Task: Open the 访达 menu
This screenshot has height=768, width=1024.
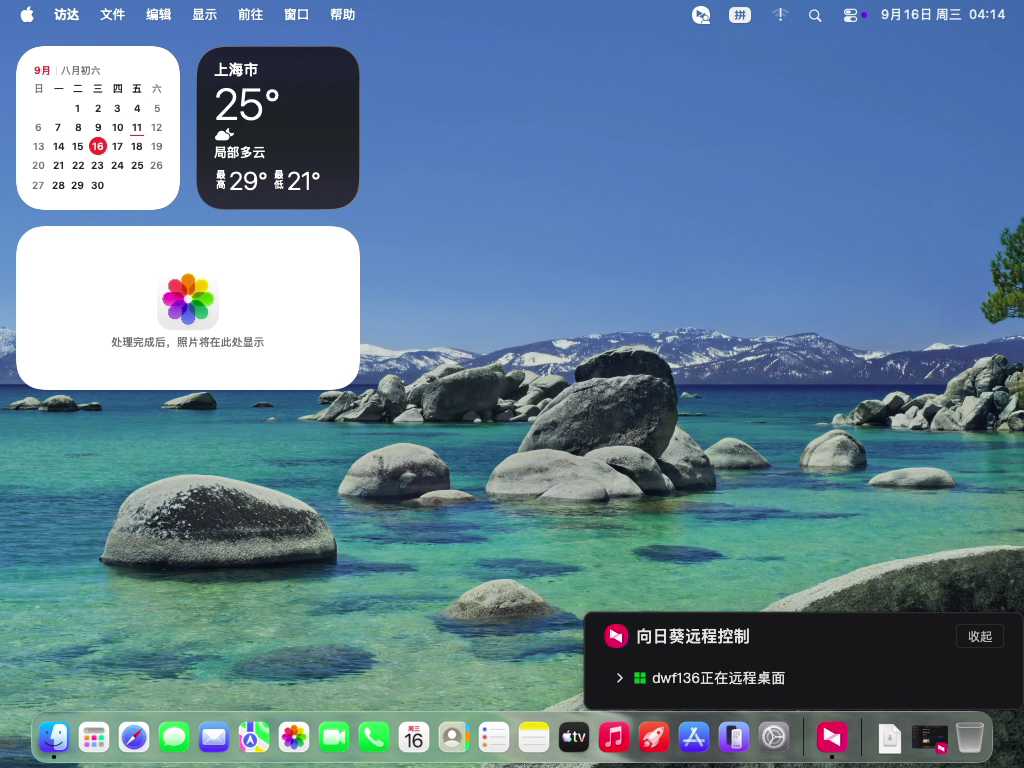Action: click(66, 14)
